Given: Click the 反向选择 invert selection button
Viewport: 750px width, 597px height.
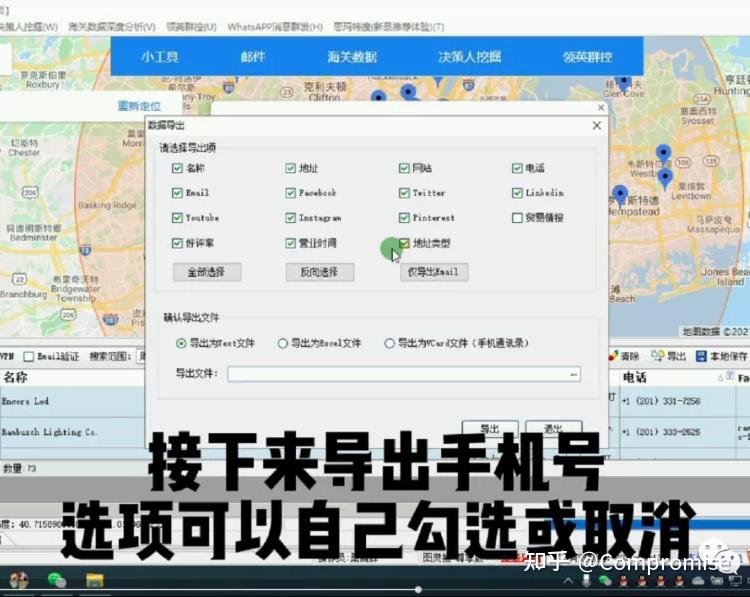Looking at the screenshot, I should (x=320, y=272).
